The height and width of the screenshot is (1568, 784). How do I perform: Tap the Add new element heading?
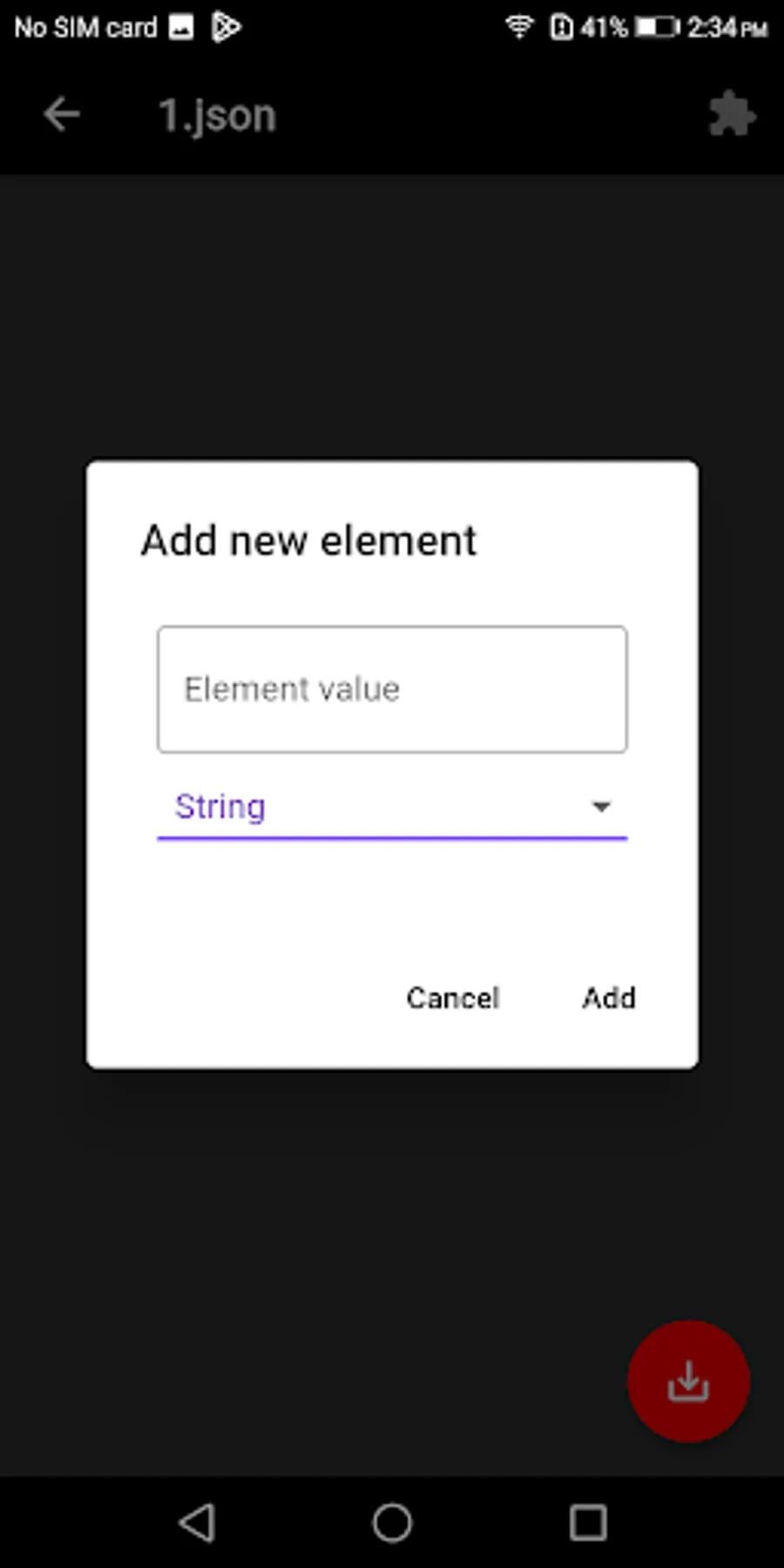309,540
